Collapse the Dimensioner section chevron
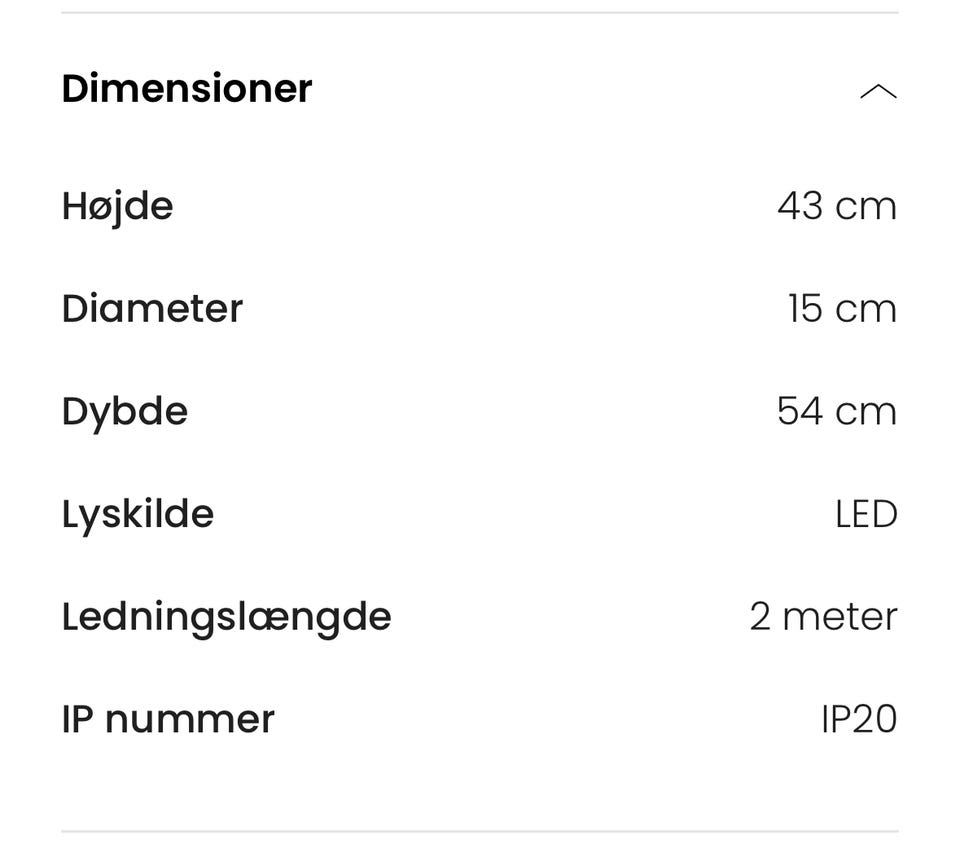Screen dimensions: 960x844 [878, 92]
